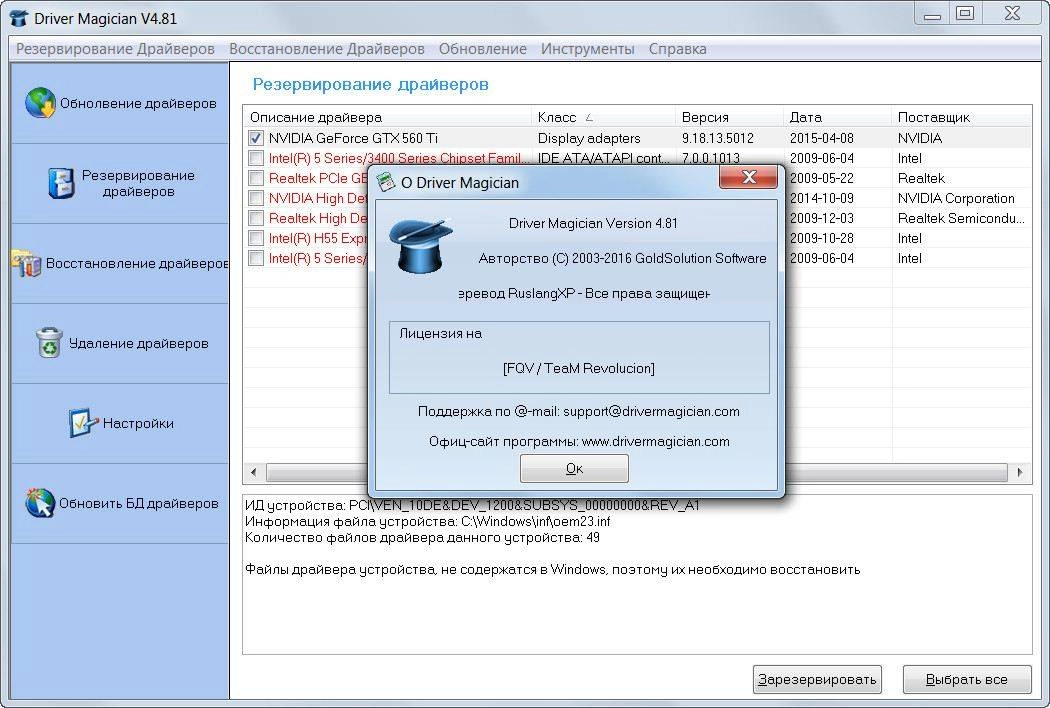Screen dimensions: 1050x708
Task: Click the magician hat icon in About dialog
Action: pyautogui.click(x=420, y=244)
